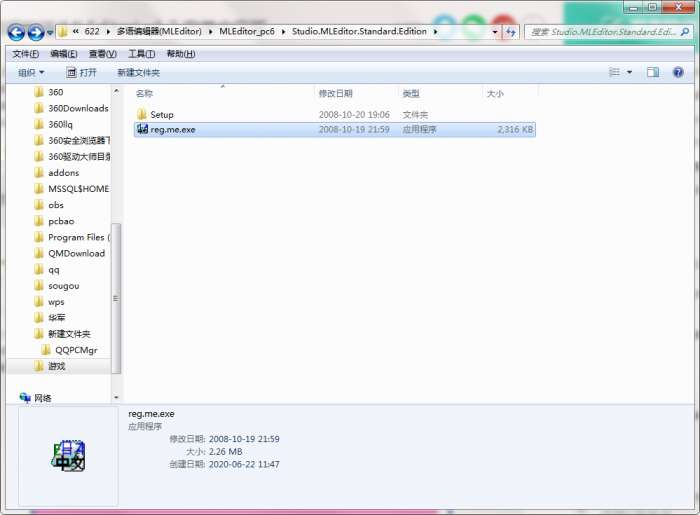Image resolution: width=700 pixels, height=515 pixels.
Task: Select 360 folder in navigation tree
Action: pyautogui.click(x=55, y=92)
